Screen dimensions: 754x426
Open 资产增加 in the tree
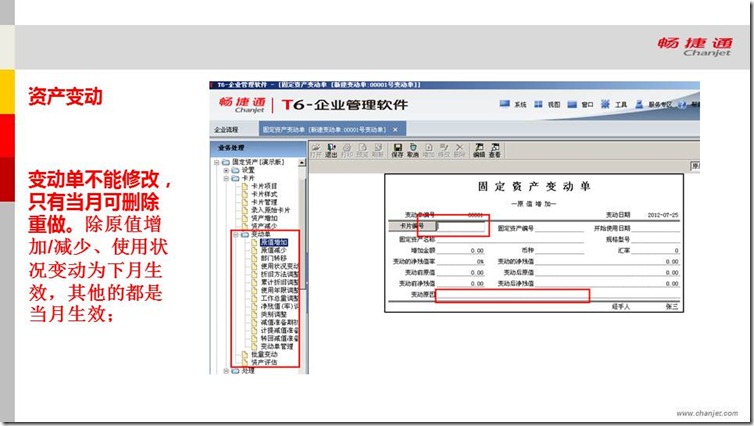[264, 218]
